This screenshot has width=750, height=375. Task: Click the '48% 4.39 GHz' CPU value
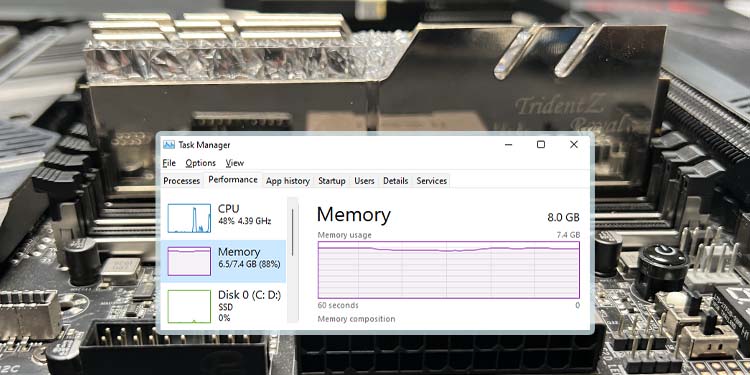(244, 221)
